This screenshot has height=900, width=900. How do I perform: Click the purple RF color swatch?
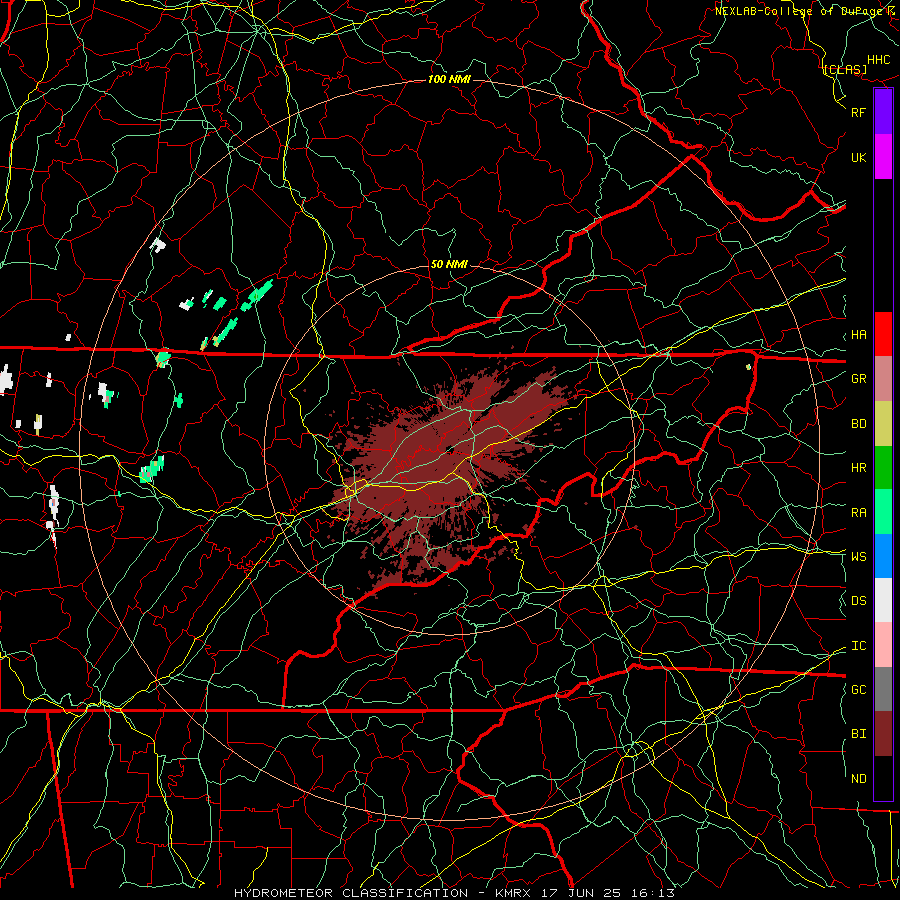click(x=883, y=112)
